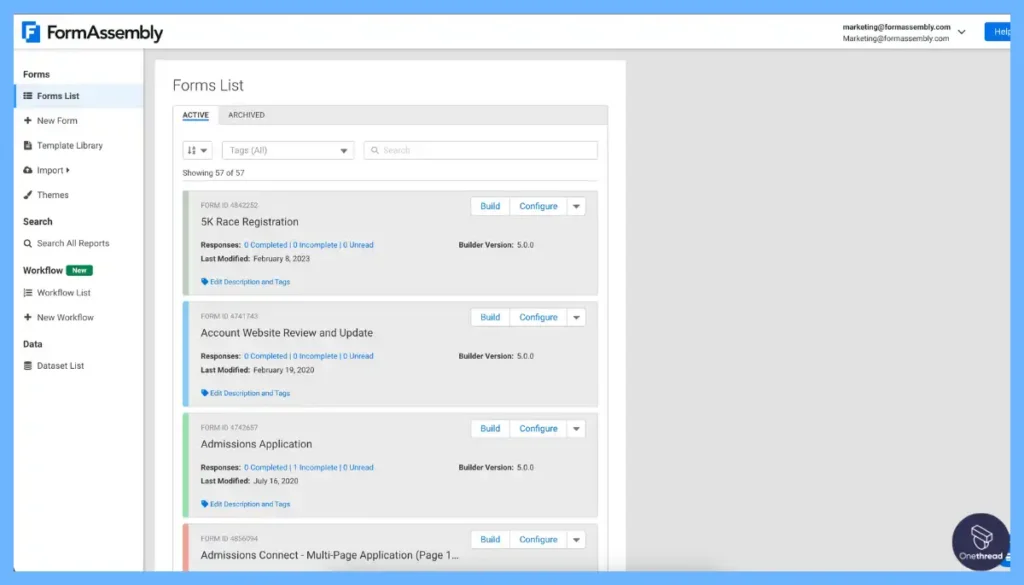Open 1 Incomplete responses for Admissions Application
Screen dimensions: 1024x585
[315, 468]
